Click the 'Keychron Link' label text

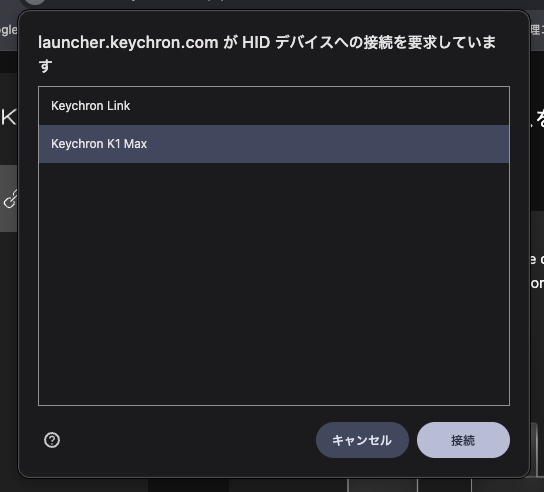click(91, 106)
